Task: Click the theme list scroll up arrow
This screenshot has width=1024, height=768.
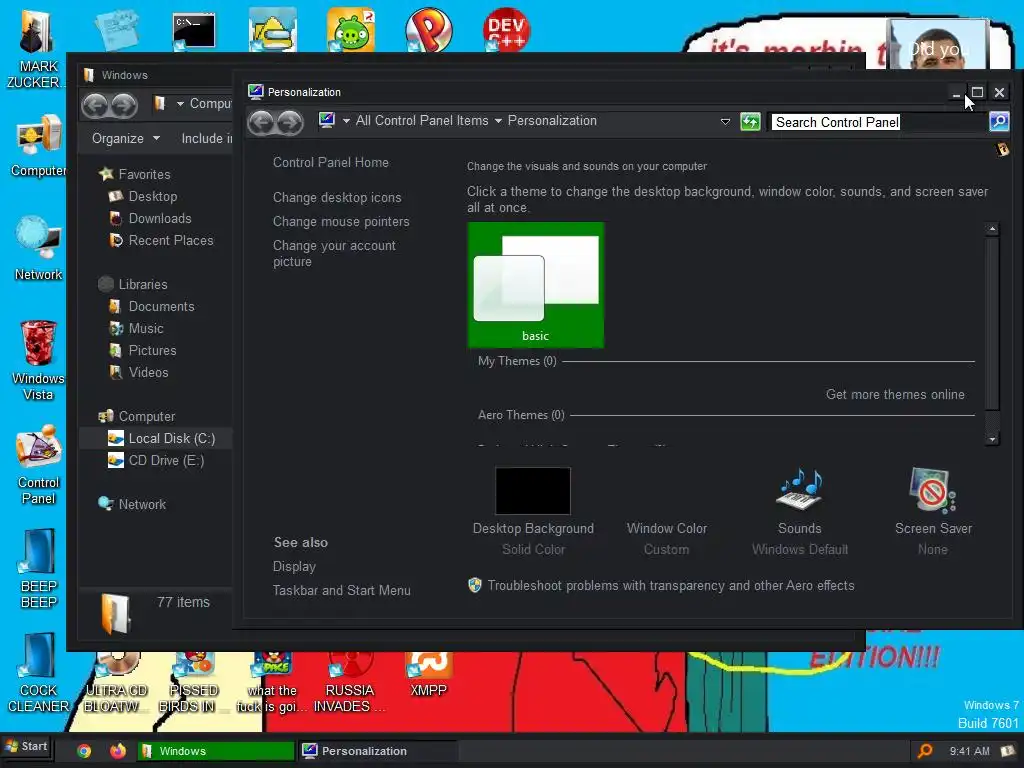Action: [x=992, y=229]
